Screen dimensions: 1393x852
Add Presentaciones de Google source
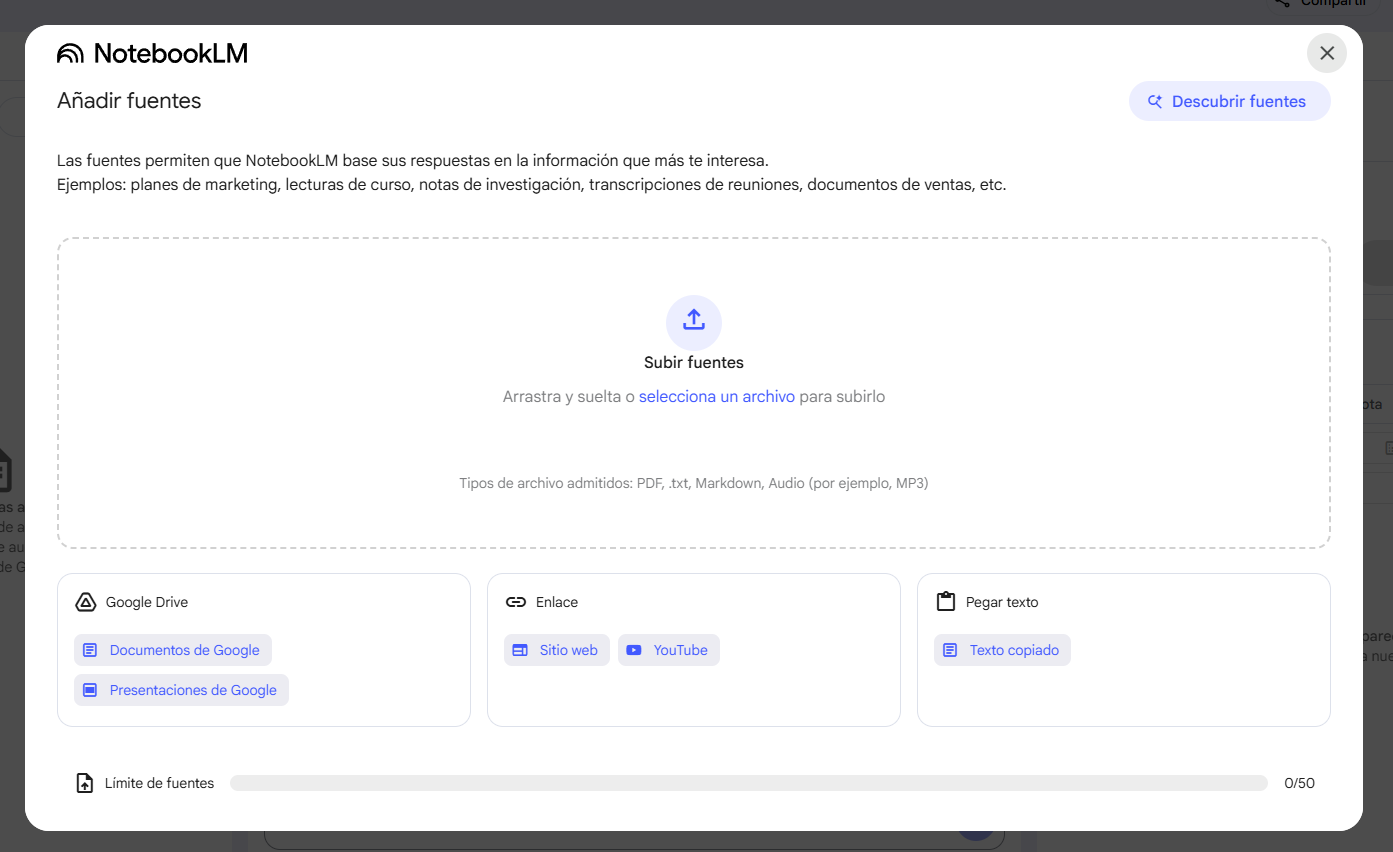[181, 690]
